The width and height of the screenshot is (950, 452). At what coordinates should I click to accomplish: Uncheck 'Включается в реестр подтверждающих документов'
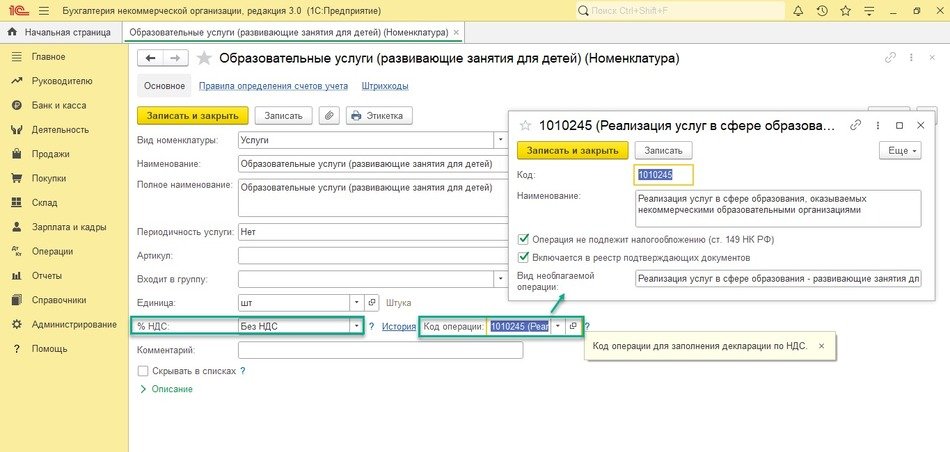point(524,258)
